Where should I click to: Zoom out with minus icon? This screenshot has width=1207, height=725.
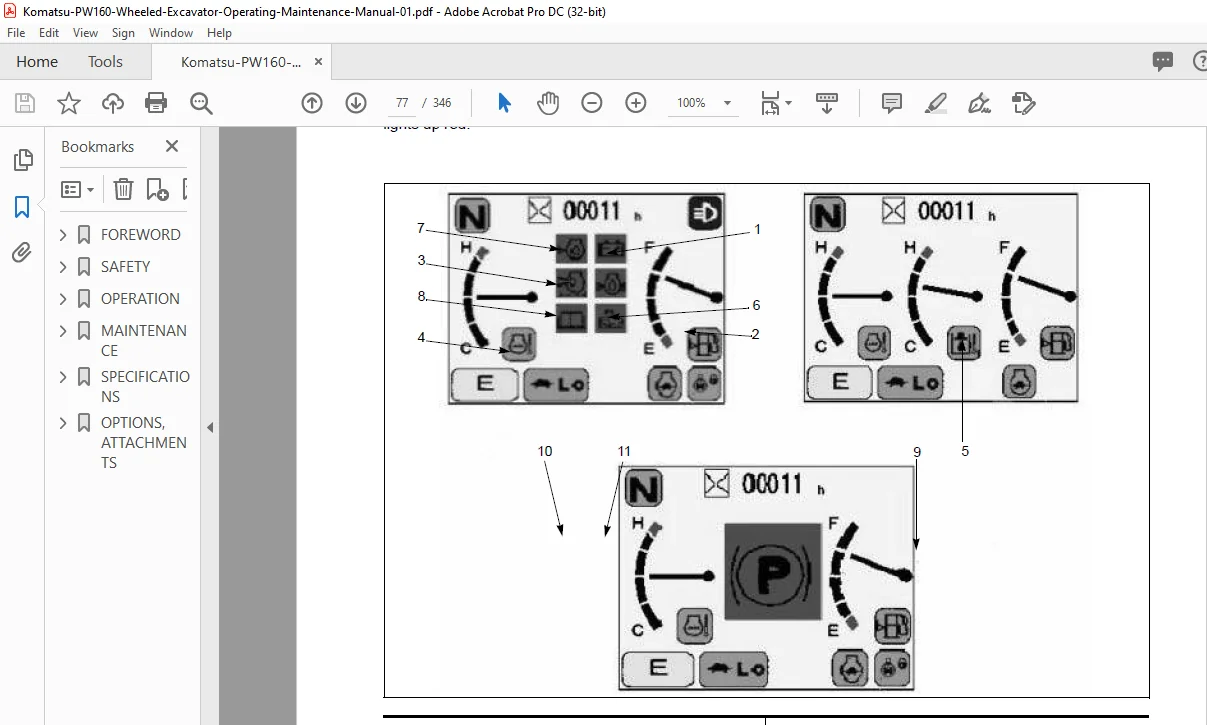pos(592,103)
